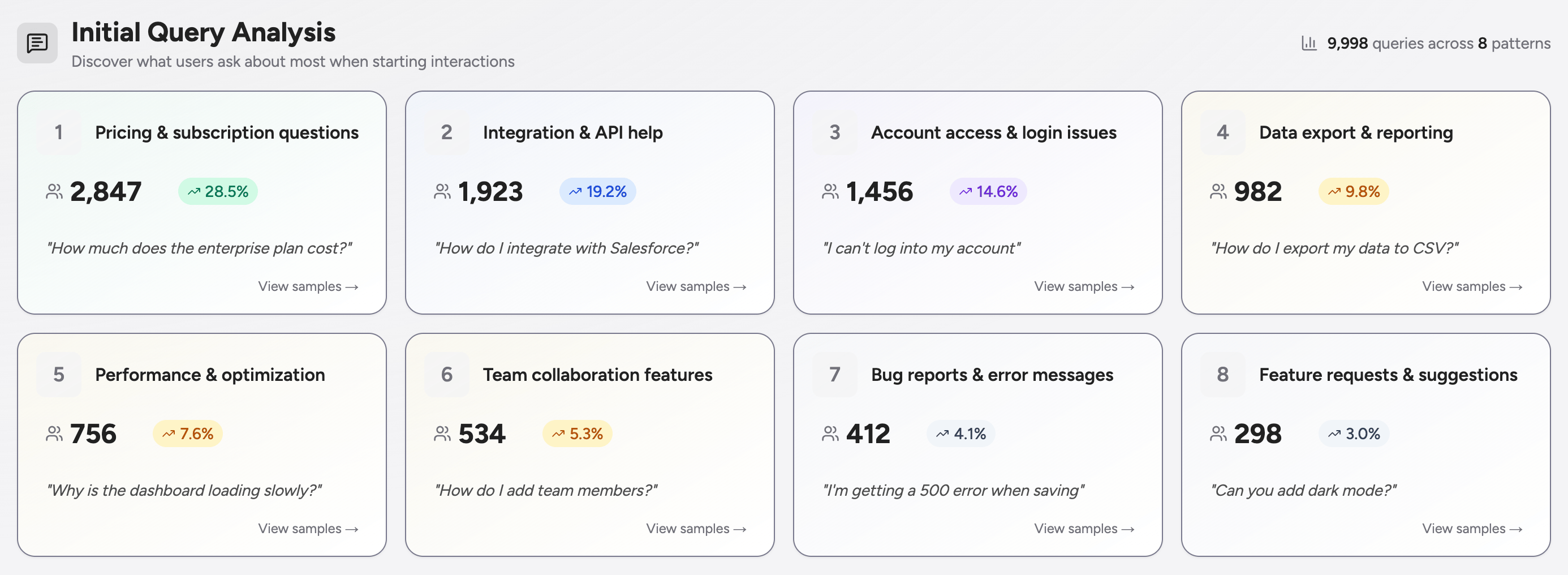Click the users icon next to 1,456
1568x575 pixels.
[830, 192]
